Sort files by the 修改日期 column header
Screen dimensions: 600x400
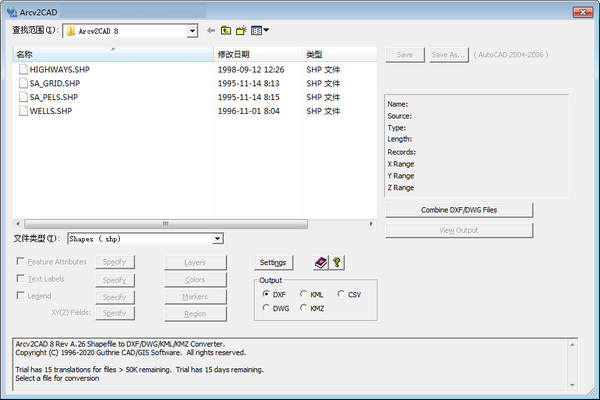pos(258,54)
